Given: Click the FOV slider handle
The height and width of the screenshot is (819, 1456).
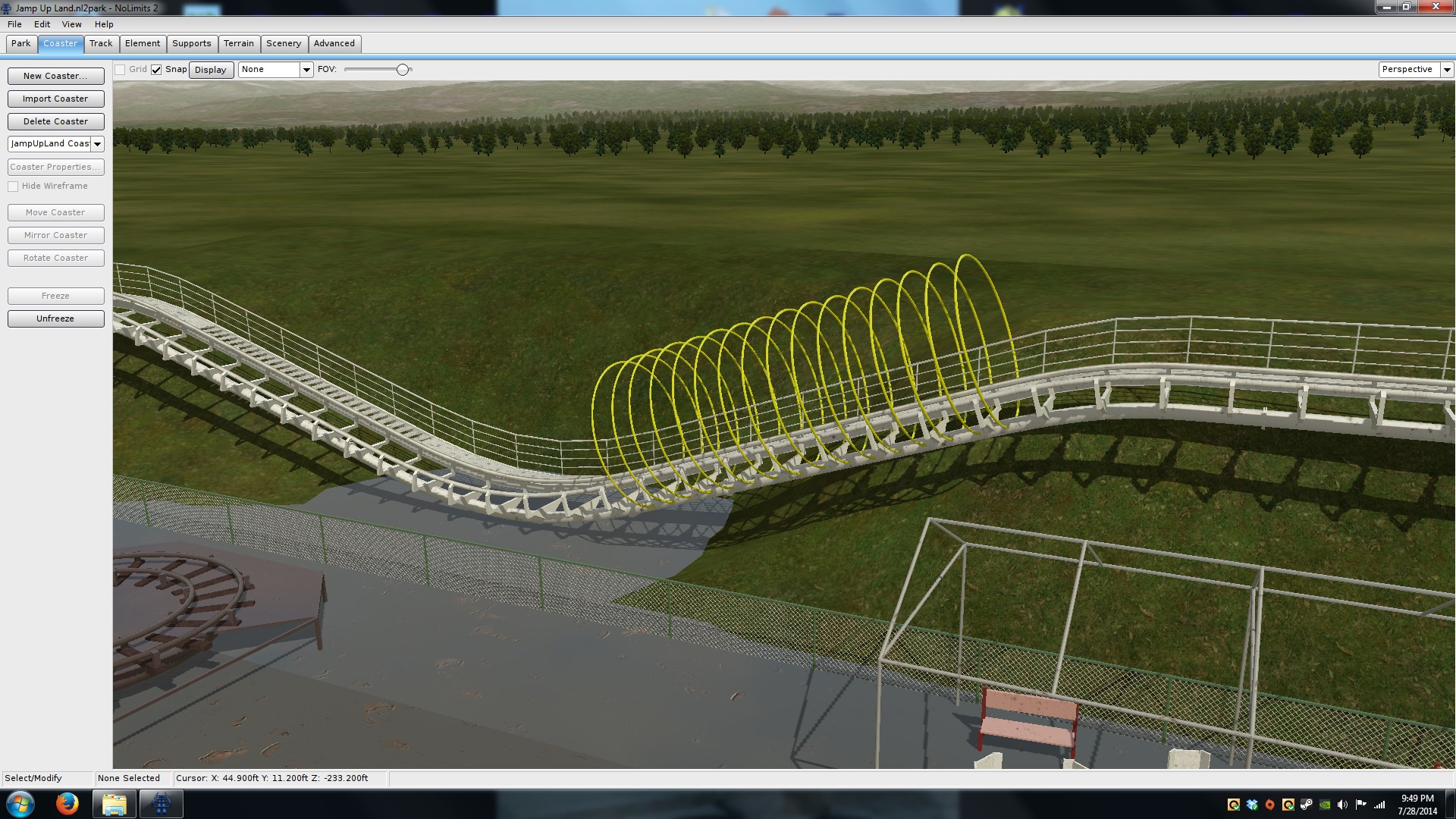Looking at the screenshot, I should (x=403, y=70).
